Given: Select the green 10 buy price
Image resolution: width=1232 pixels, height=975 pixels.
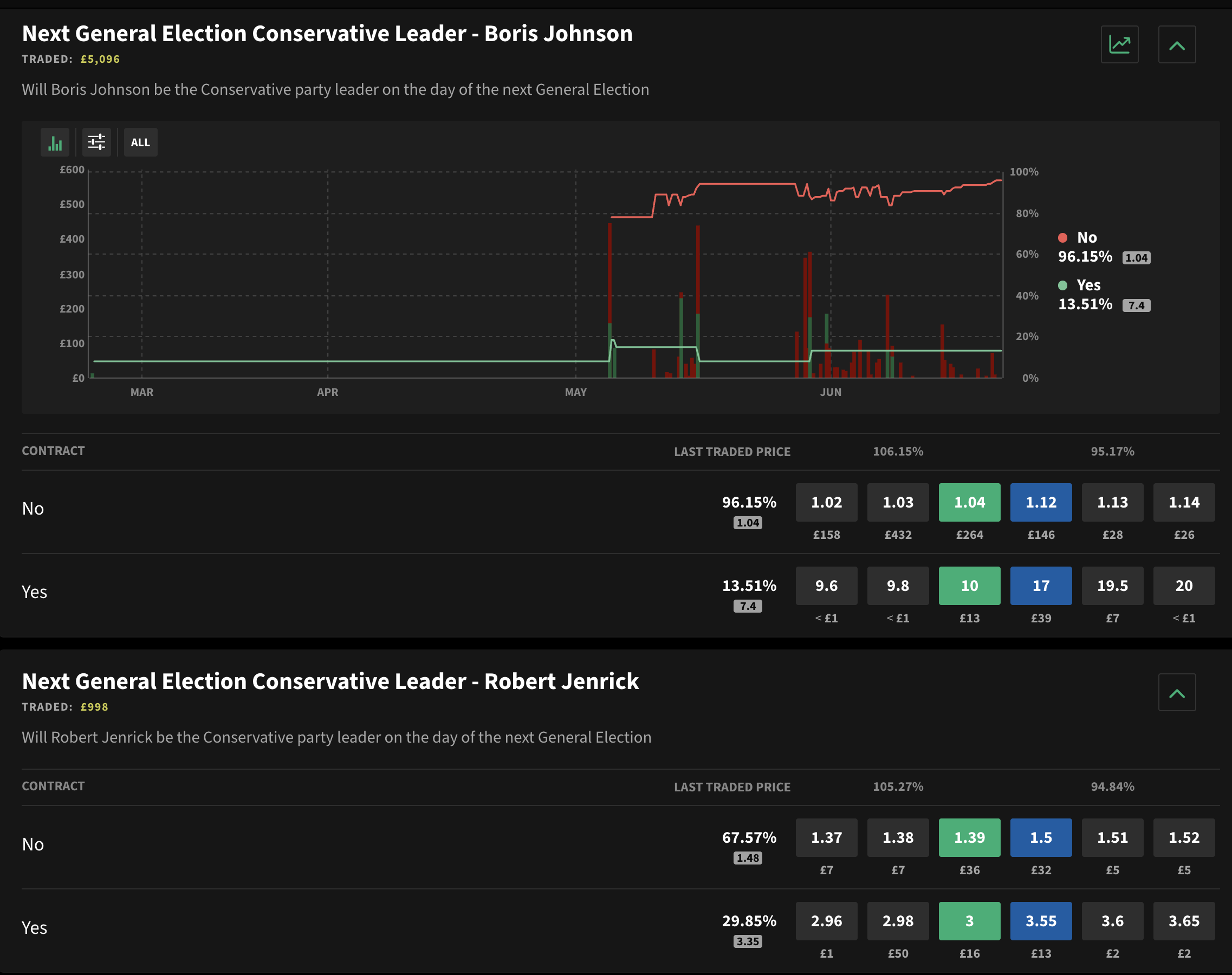Looking at the screenshot, I should point(969,586).
